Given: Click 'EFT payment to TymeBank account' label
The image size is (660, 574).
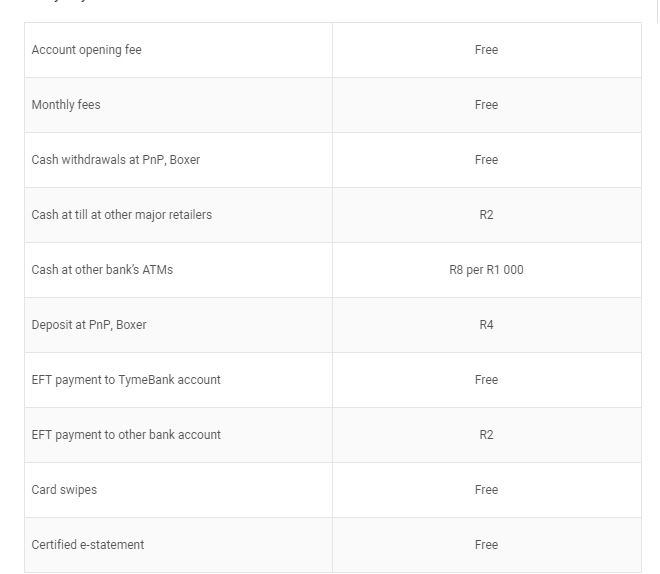Looking at the screenshot, I should 126,380.
